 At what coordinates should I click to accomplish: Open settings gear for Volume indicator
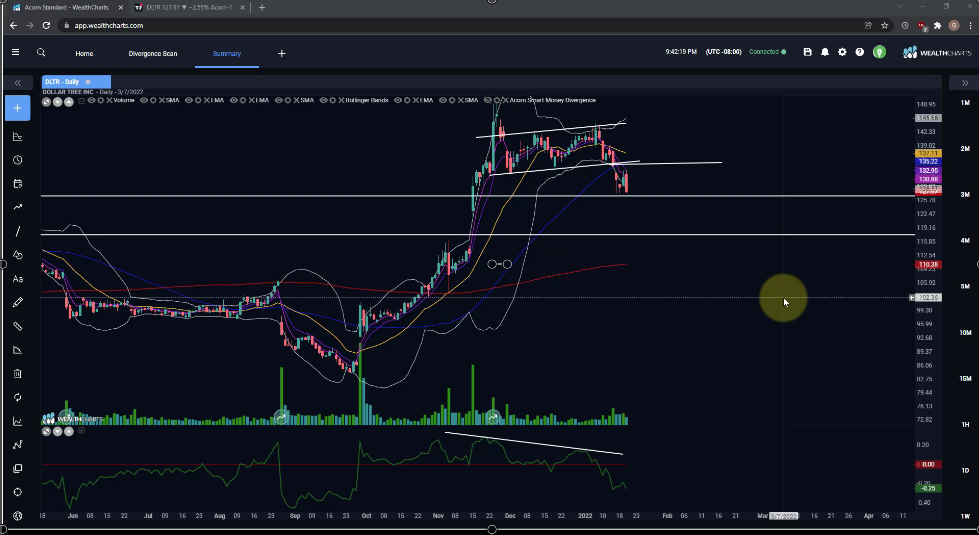(x=100, y=100)
